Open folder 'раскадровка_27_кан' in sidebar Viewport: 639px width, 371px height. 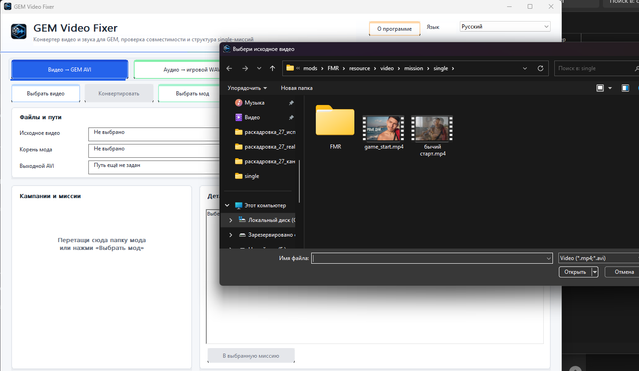(x=265, y=161)
